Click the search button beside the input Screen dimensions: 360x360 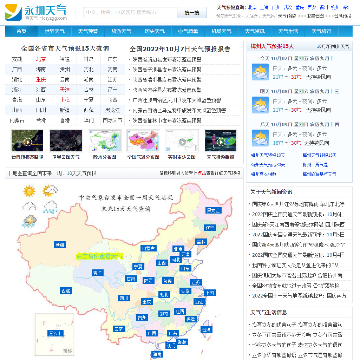(x=192, y=13)
